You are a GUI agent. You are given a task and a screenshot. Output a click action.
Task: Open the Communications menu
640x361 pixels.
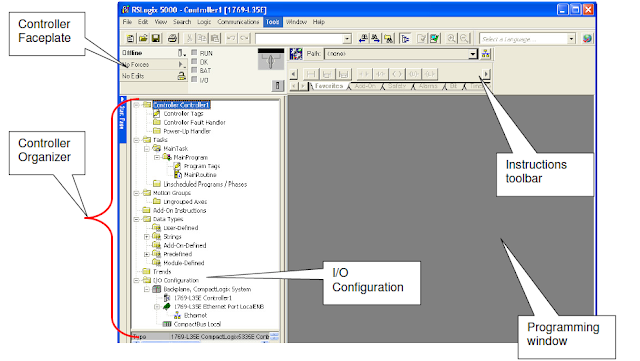[238, 22]
